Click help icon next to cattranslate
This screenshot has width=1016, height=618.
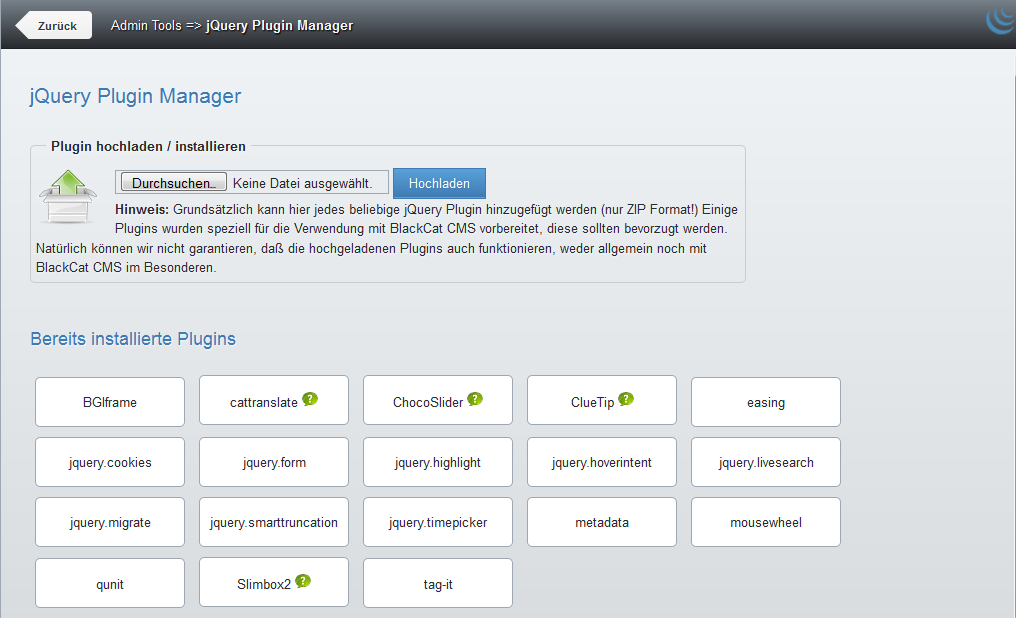[310, 399]
